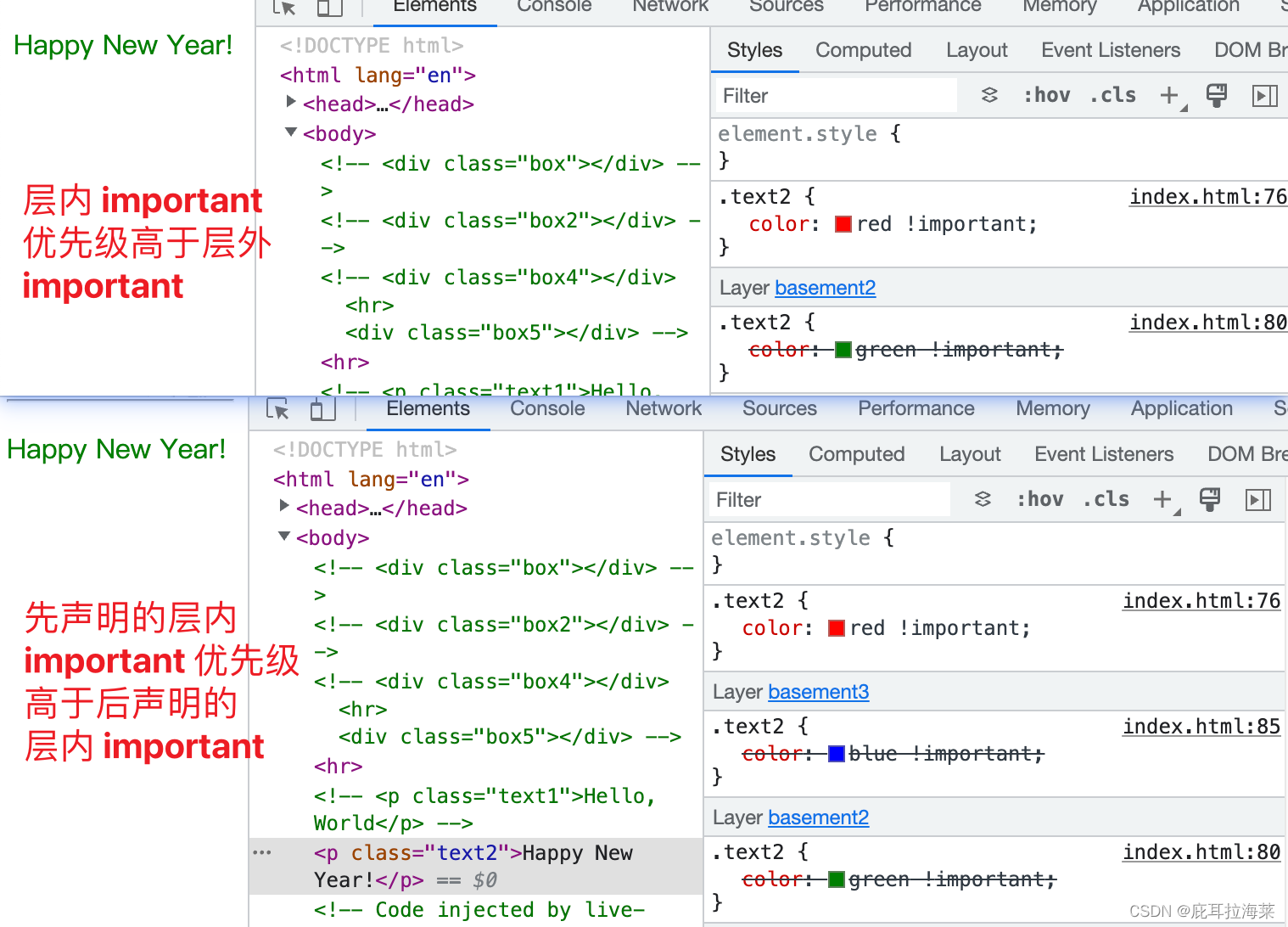Toggle CSS layers view in lower Styles pane
Viewport: 1288px width, 927px height.
point(983,499)
